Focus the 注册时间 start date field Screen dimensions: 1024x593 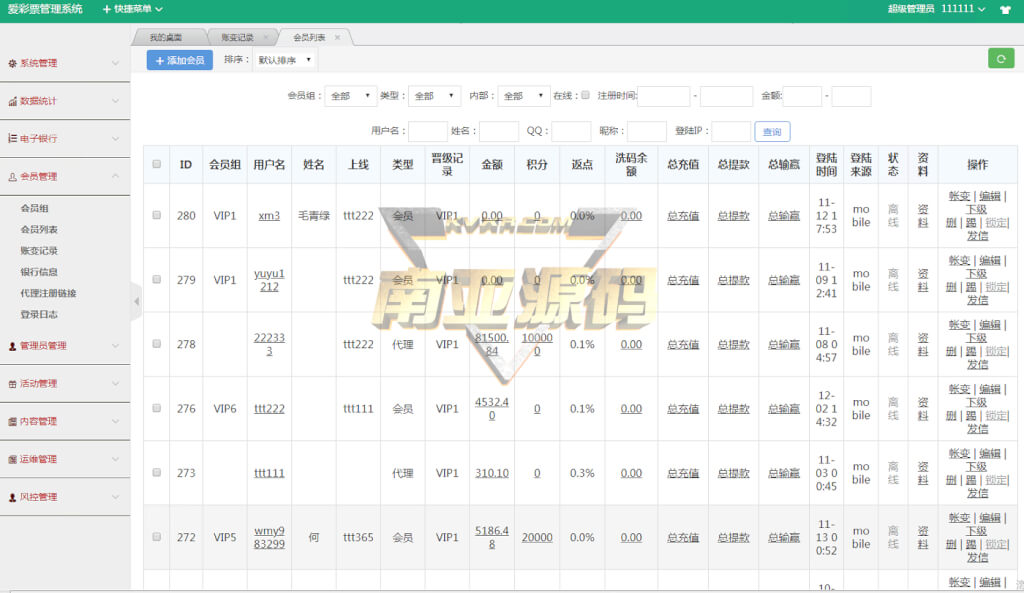pos(664,96)
